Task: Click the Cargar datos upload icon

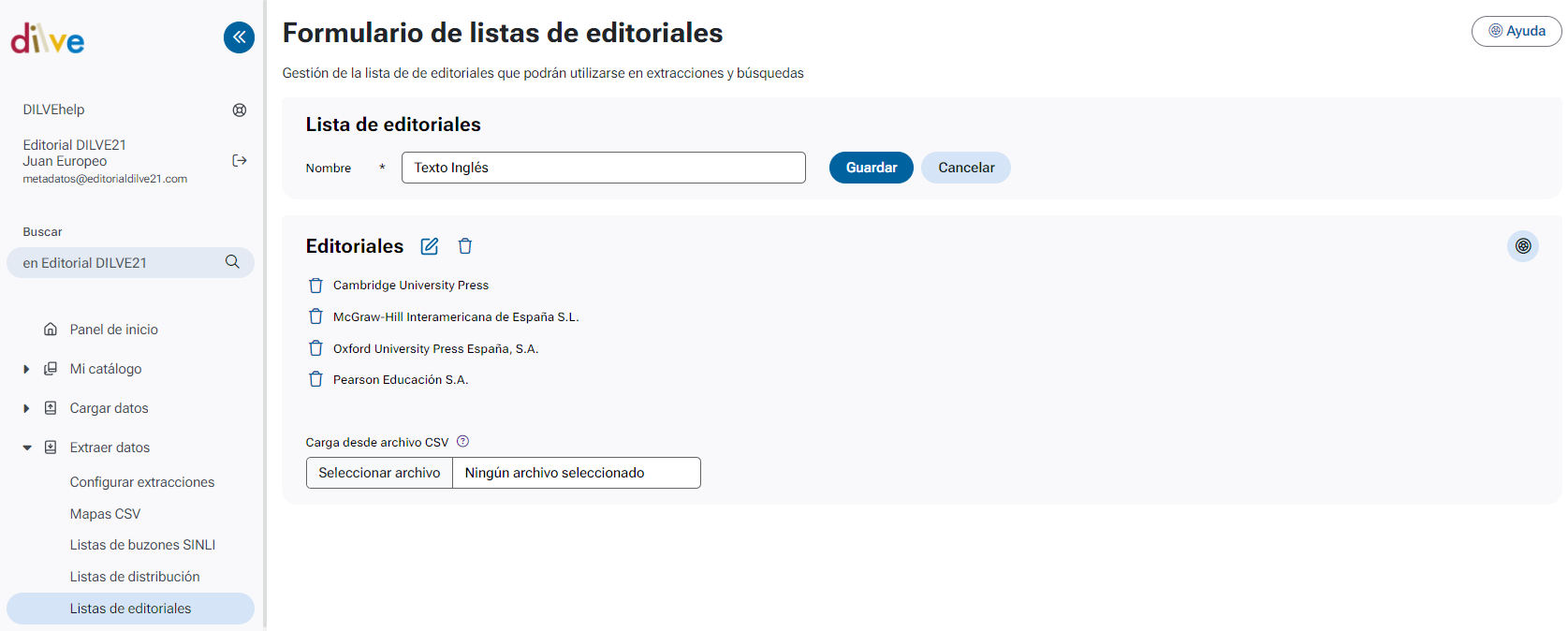Action: click(51, 408)
